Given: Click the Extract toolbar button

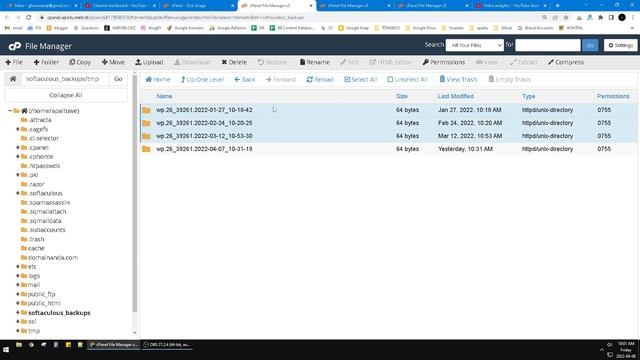Looking at the screenshot, I should tap(524, 62).
